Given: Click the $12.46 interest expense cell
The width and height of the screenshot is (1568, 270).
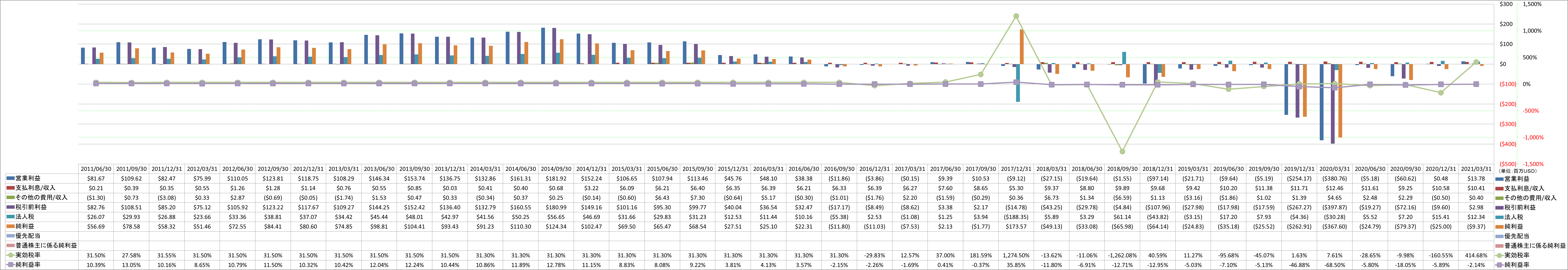Looking at the screenshot, I should pos(1334,188).
